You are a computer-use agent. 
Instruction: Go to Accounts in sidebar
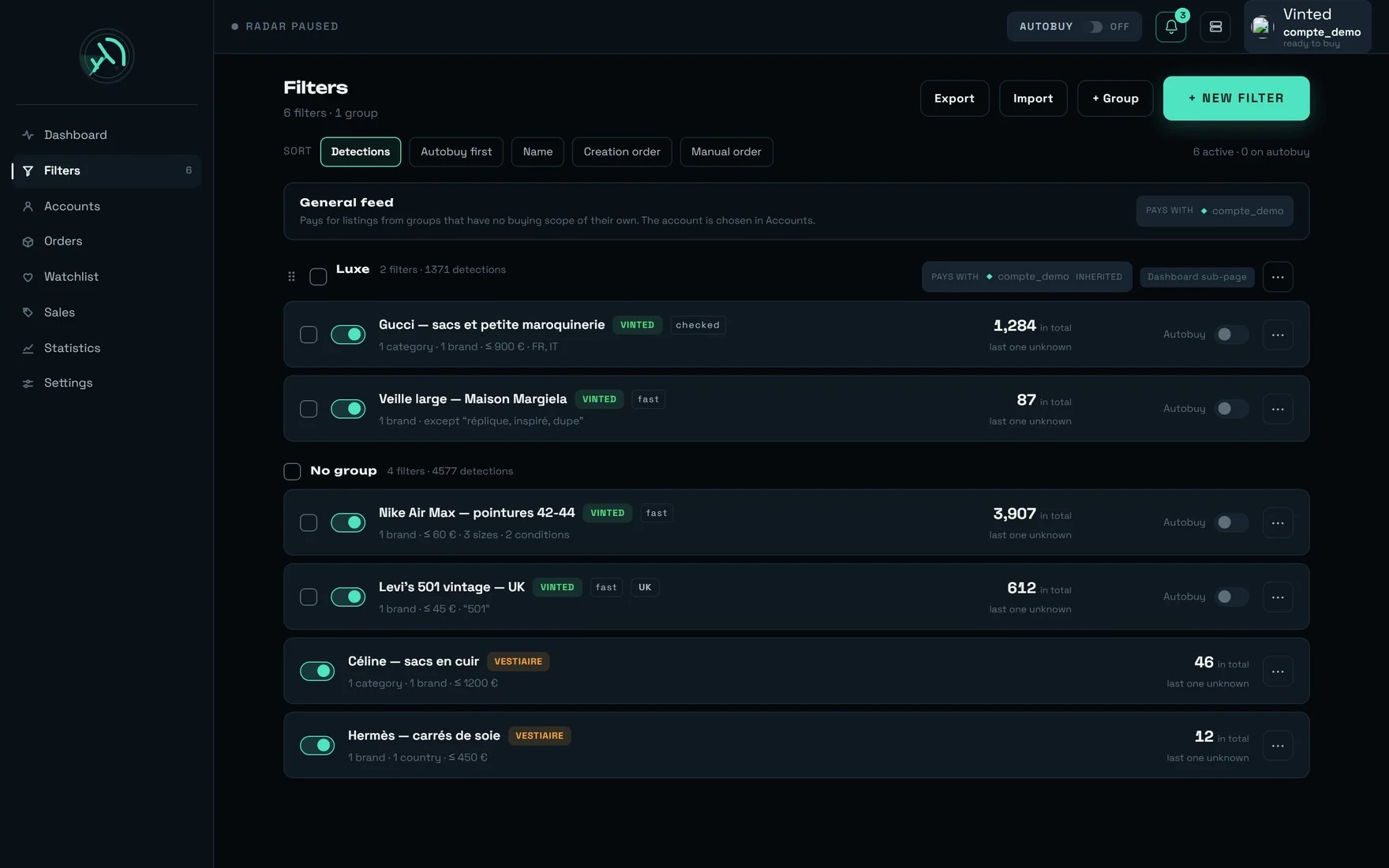(107, 206)
